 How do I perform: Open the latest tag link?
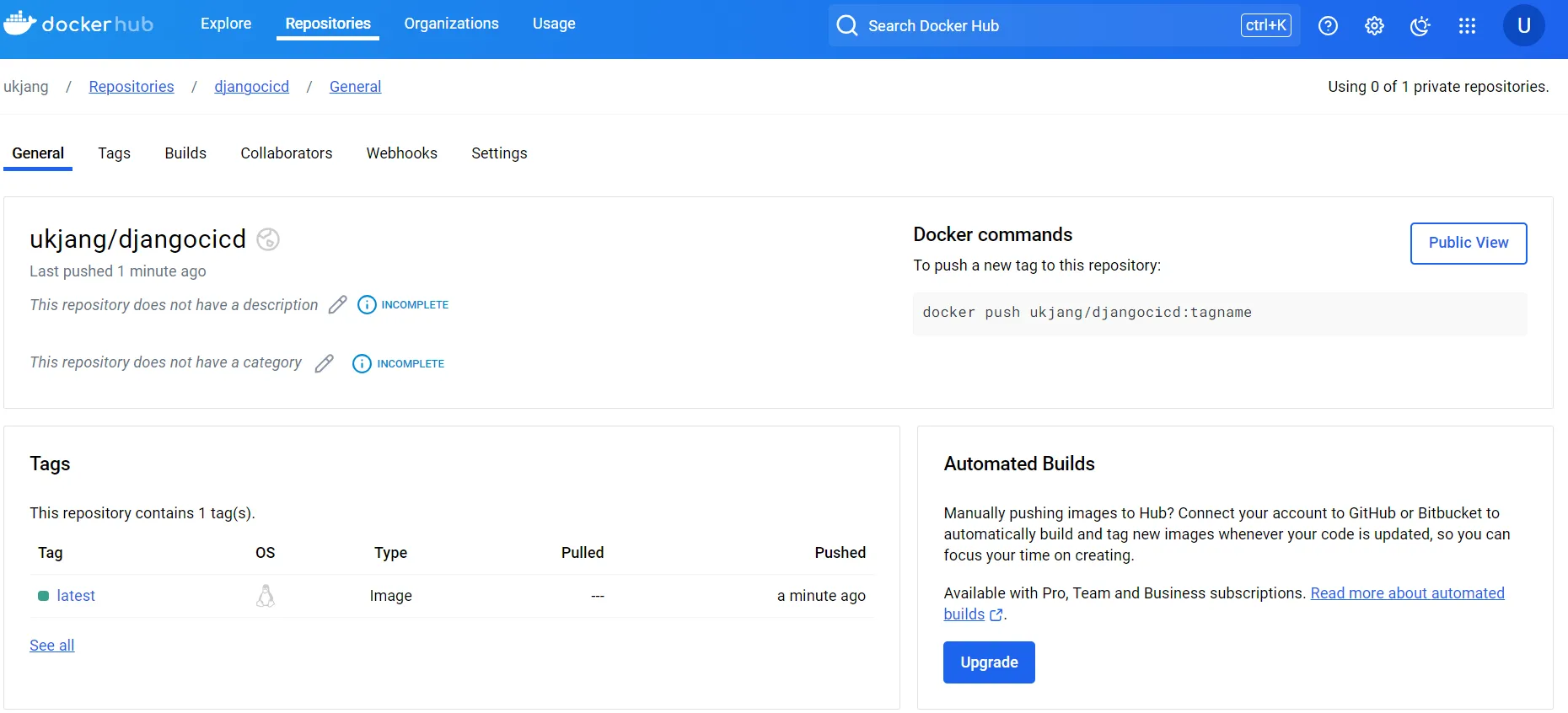click(x=76, y=596)
